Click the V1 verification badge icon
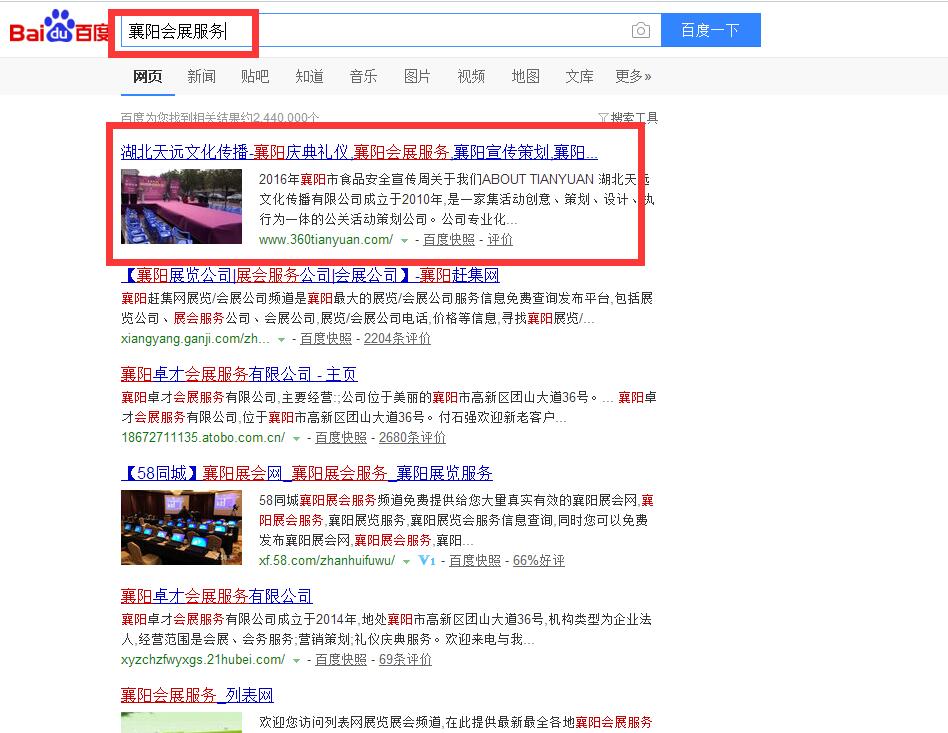The image size is (948, 733). [x=427, y=560]
